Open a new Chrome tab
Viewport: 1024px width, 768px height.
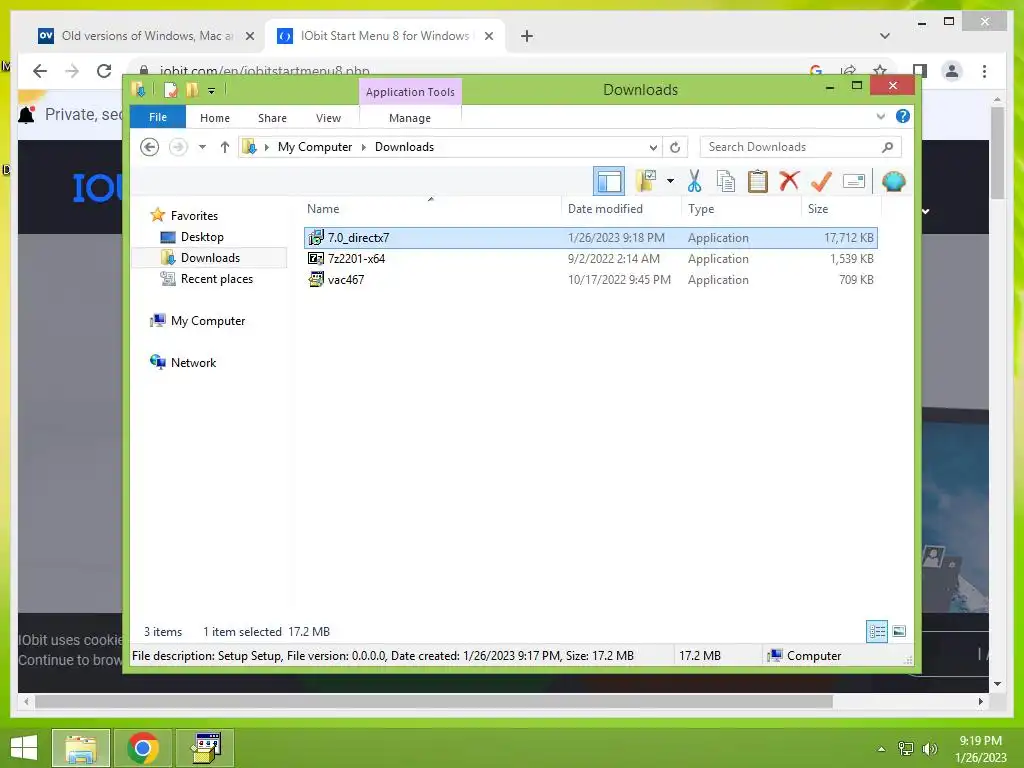click(527, 36)
